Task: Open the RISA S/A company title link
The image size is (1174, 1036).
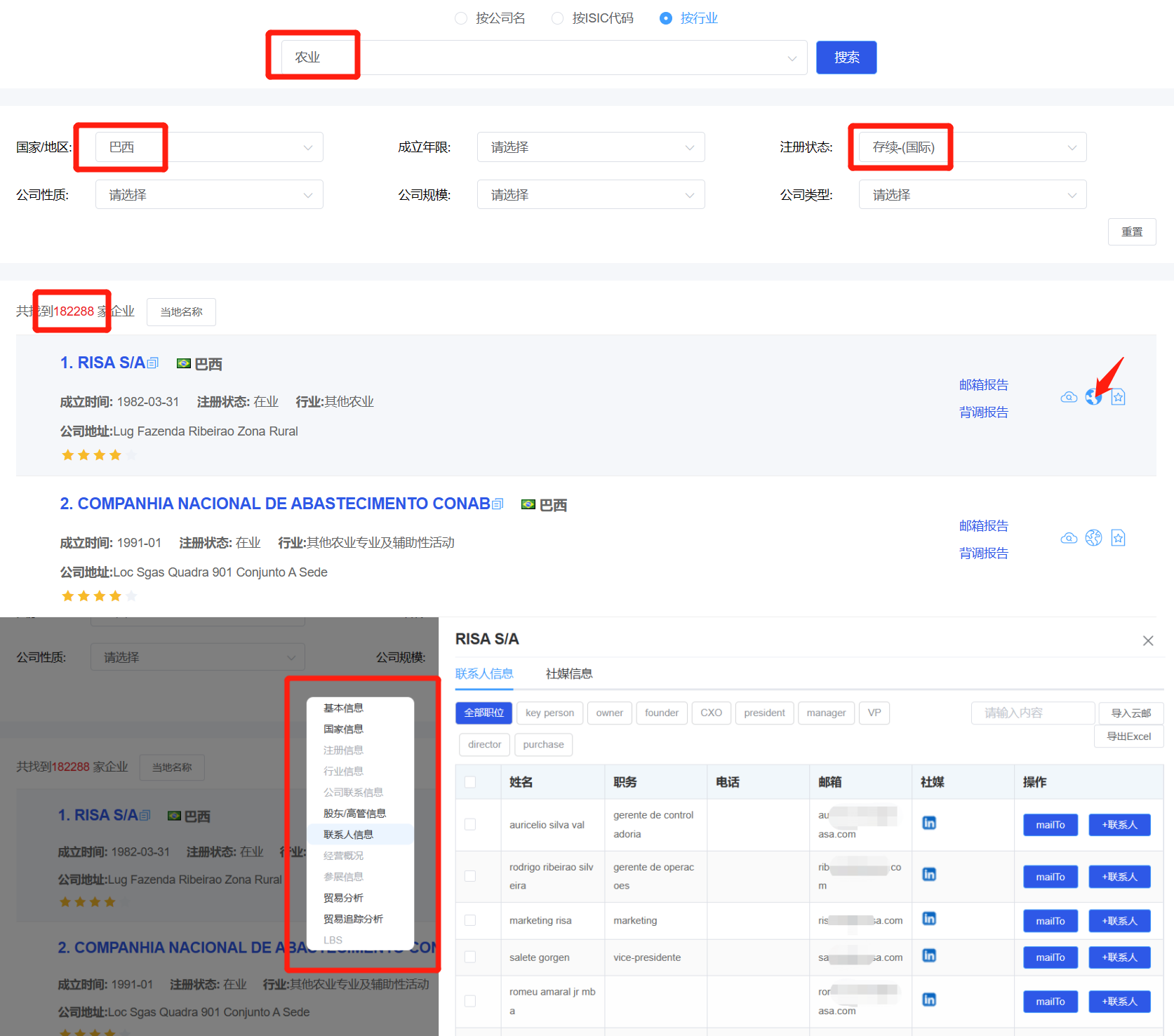Action: (x=102, y=363)
